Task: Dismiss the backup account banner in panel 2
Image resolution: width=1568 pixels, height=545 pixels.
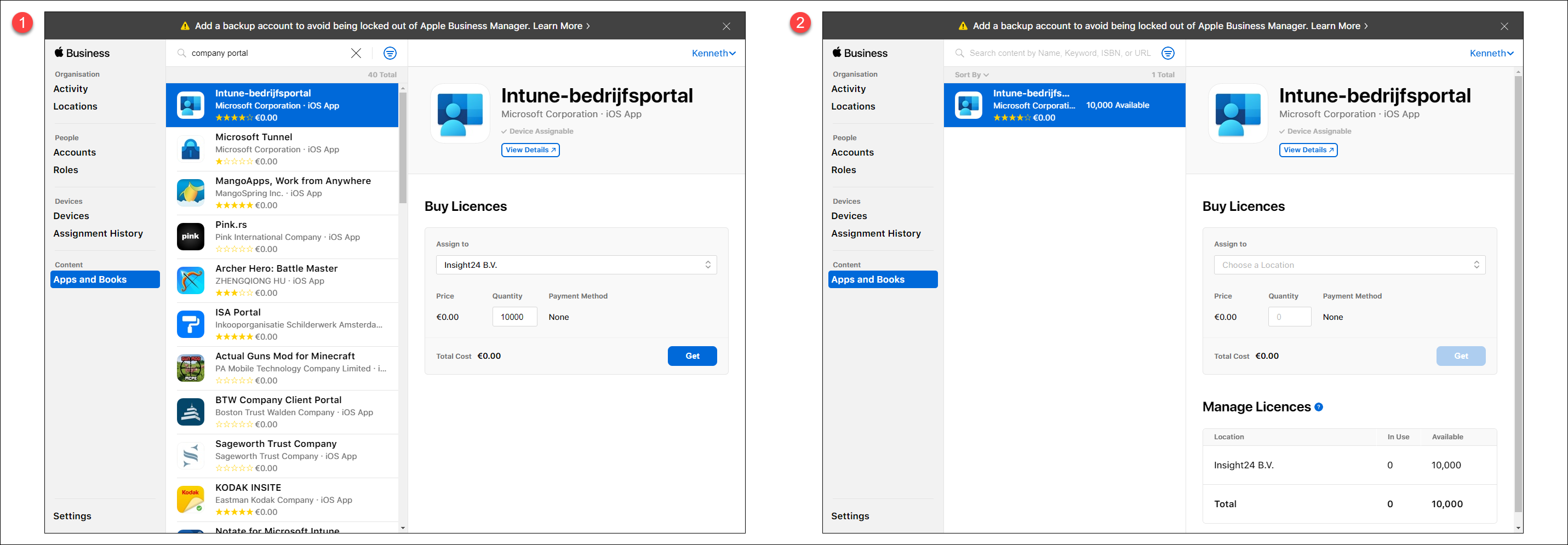Action: (1504, 26)
